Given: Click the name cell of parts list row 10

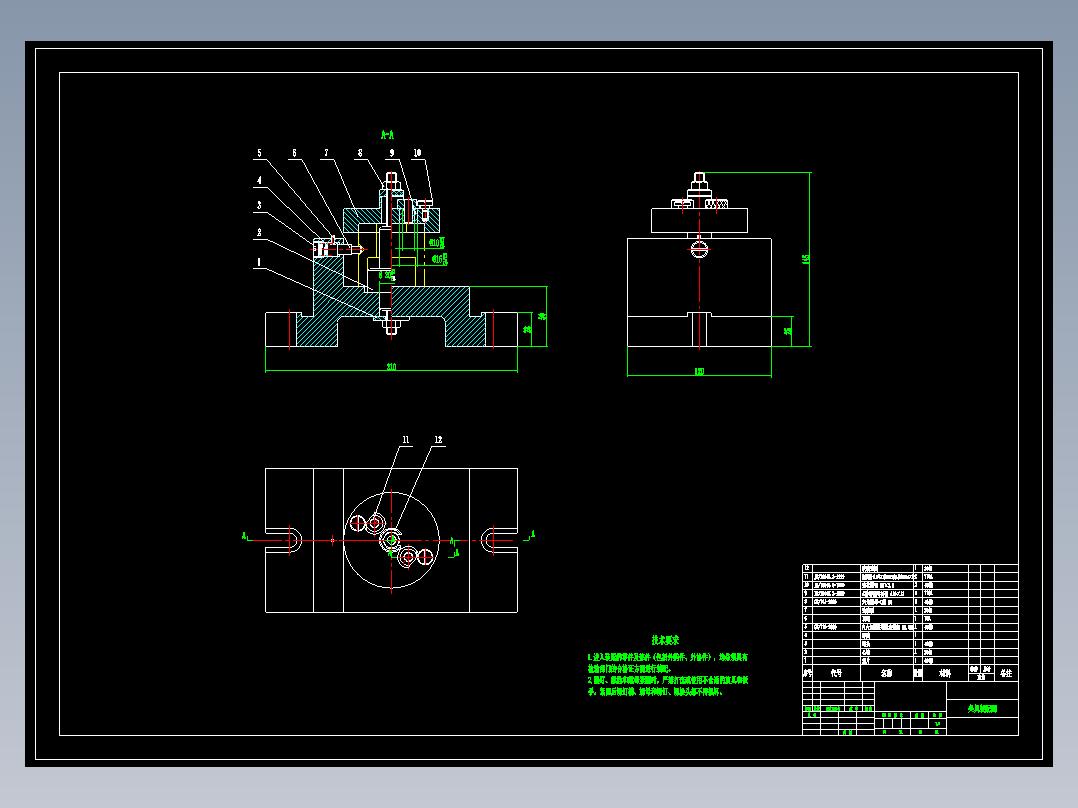Looking at the screenshot, I should (x=887, y=585).
